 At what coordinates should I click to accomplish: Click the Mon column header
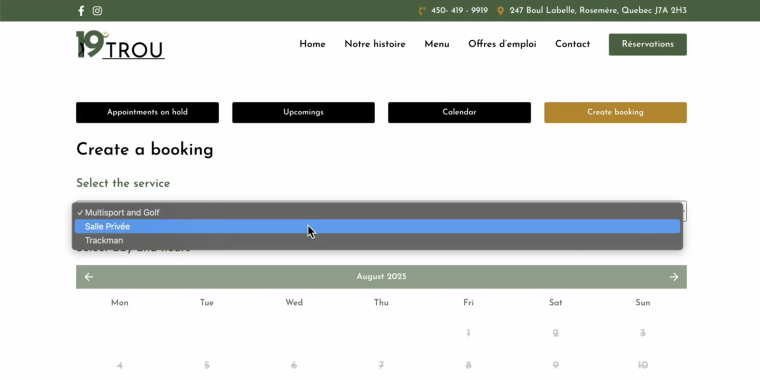coord(120,303)
